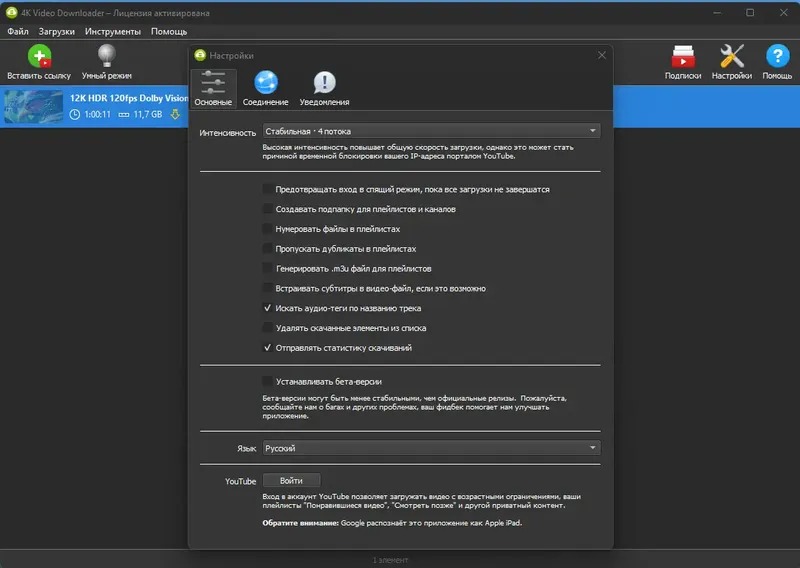Click the 4K Video Downloader title bar app icon
This screenshot has width=800, height=568.
11,13
